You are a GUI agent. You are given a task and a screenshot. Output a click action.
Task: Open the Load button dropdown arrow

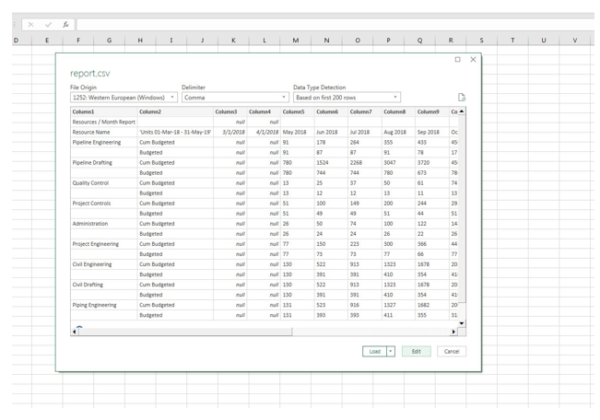tap(391, 352)
